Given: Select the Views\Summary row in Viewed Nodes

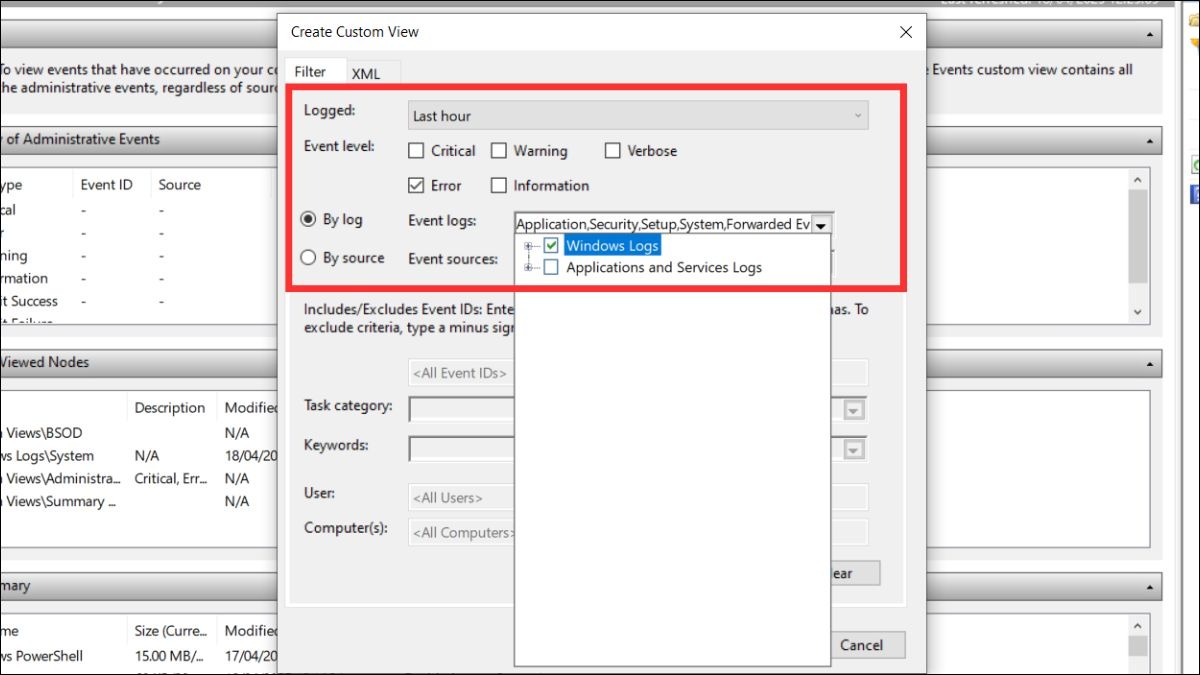Looking at the screenshot, I should click(140, 502).
